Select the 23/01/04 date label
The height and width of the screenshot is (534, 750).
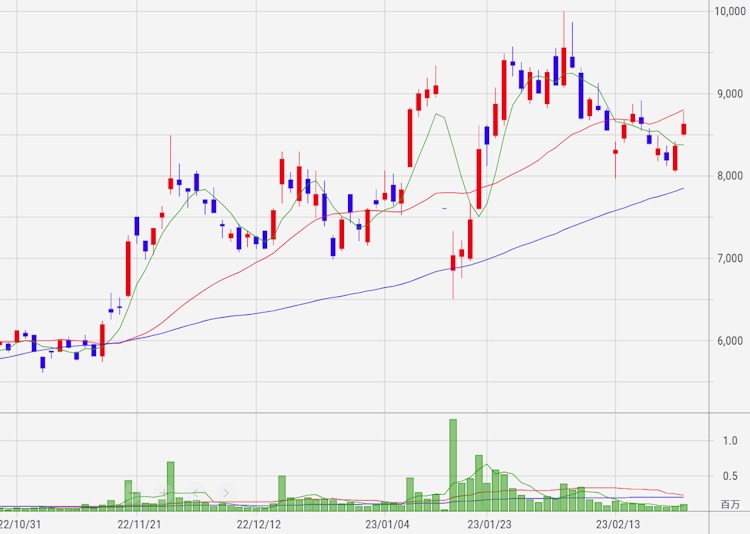(387, 524)
